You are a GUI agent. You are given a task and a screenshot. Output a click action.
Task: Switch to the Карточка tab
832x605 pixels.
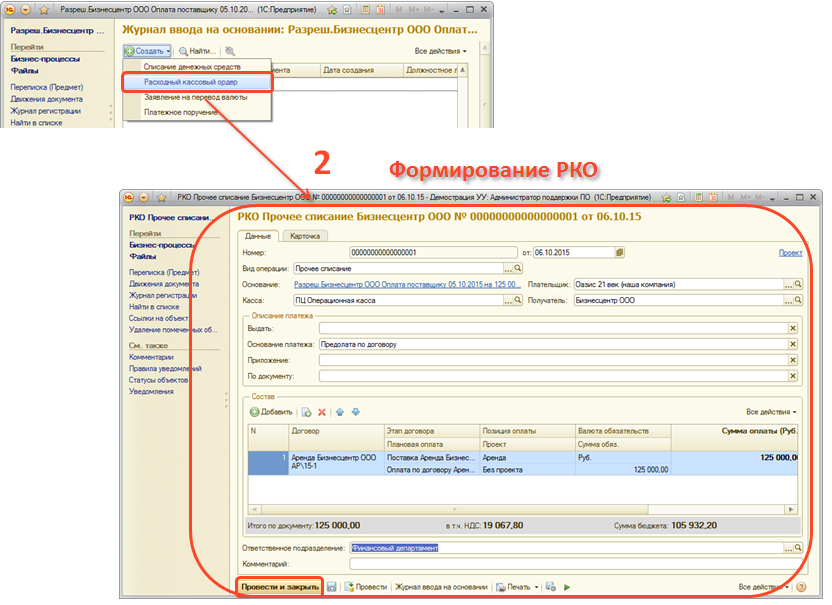pos(304,237)
